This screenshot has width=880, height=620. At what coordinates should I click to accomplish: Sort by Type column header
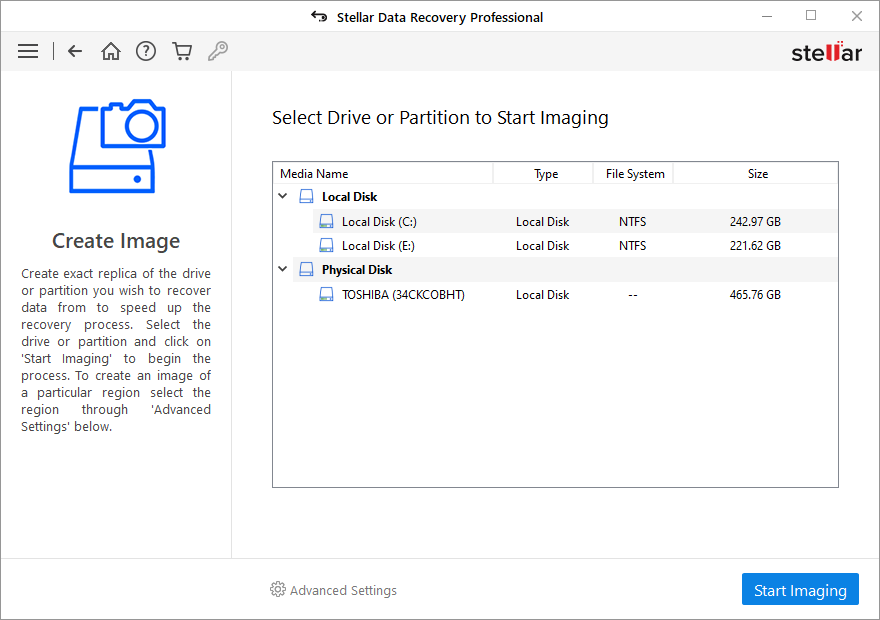[x=543, y=174]
